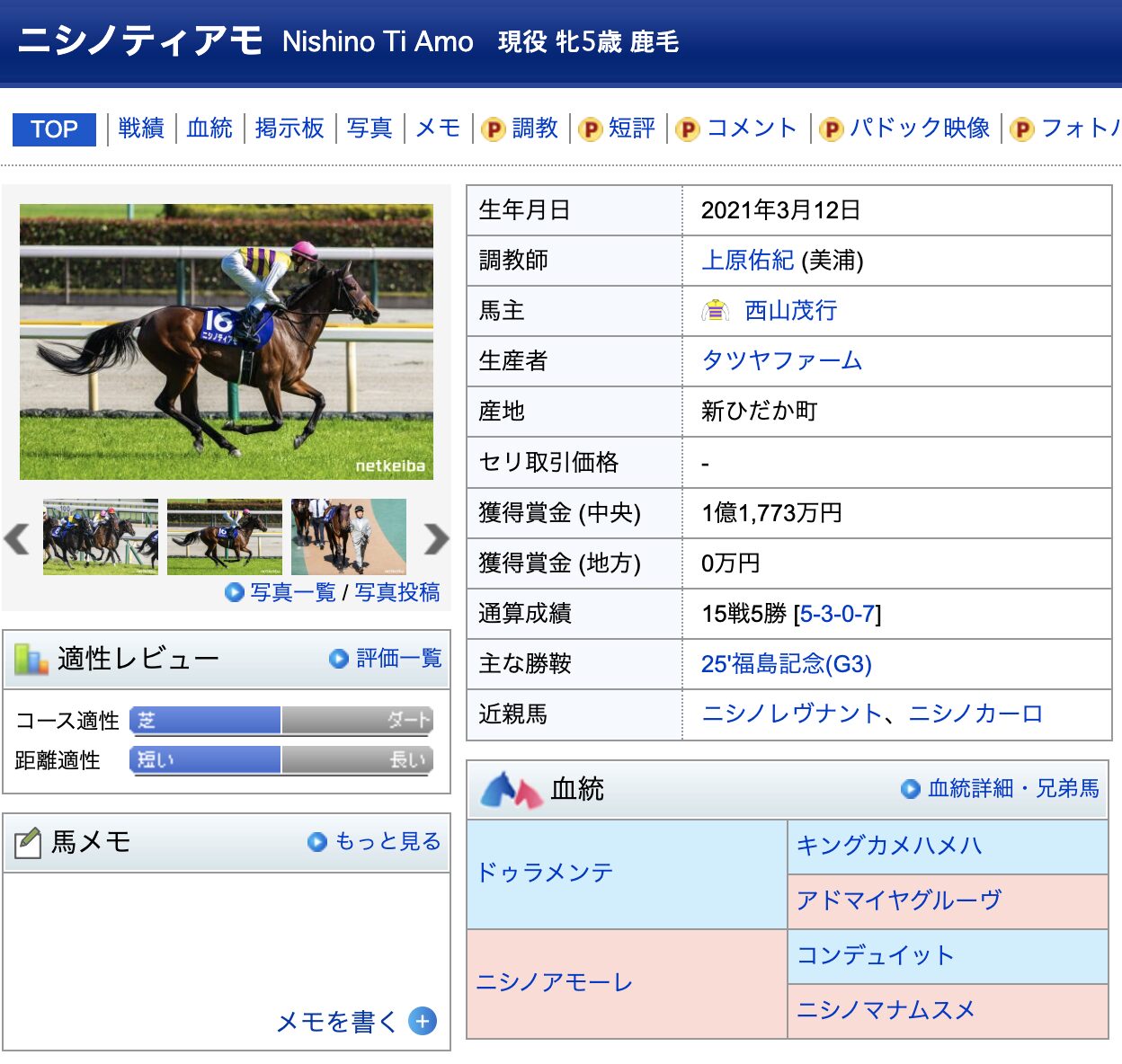Show next photo thumbnails with right arrow
The height and width of the screenshot is (1064, 1122).
[x=436, y=539]
